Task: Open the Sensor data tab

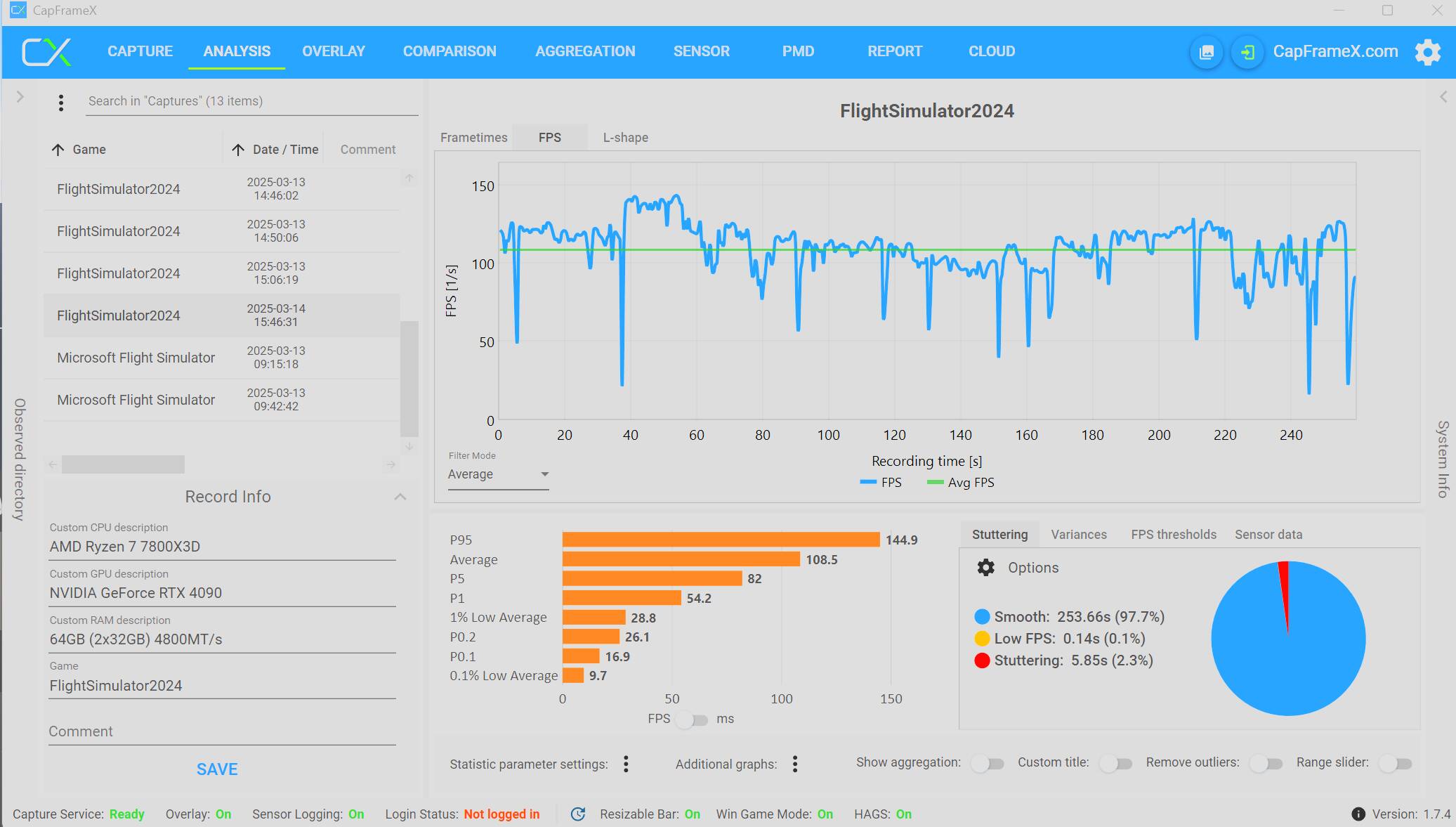Action: tap(1268, 535)
